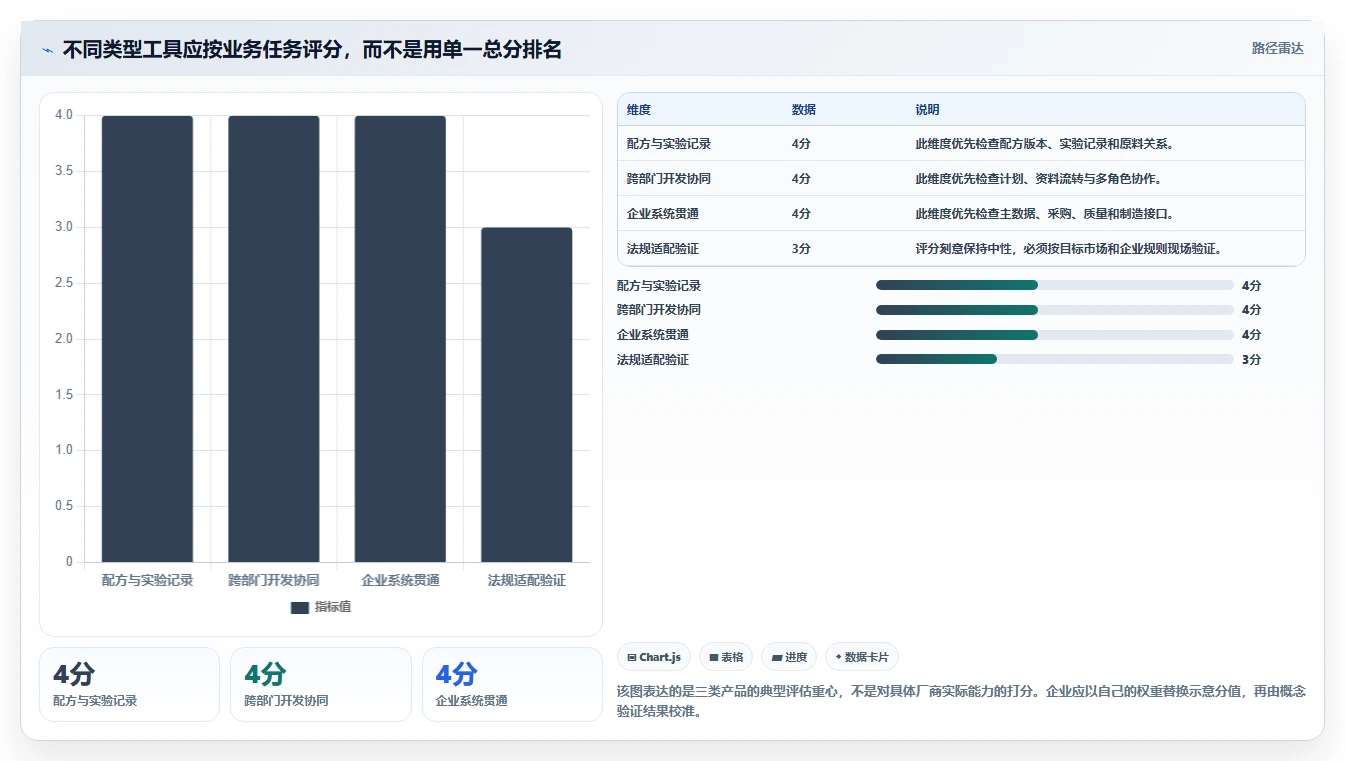Click 法规适配验证 x-axis label
The image size is (1345, 761).
tap(527, 580)
